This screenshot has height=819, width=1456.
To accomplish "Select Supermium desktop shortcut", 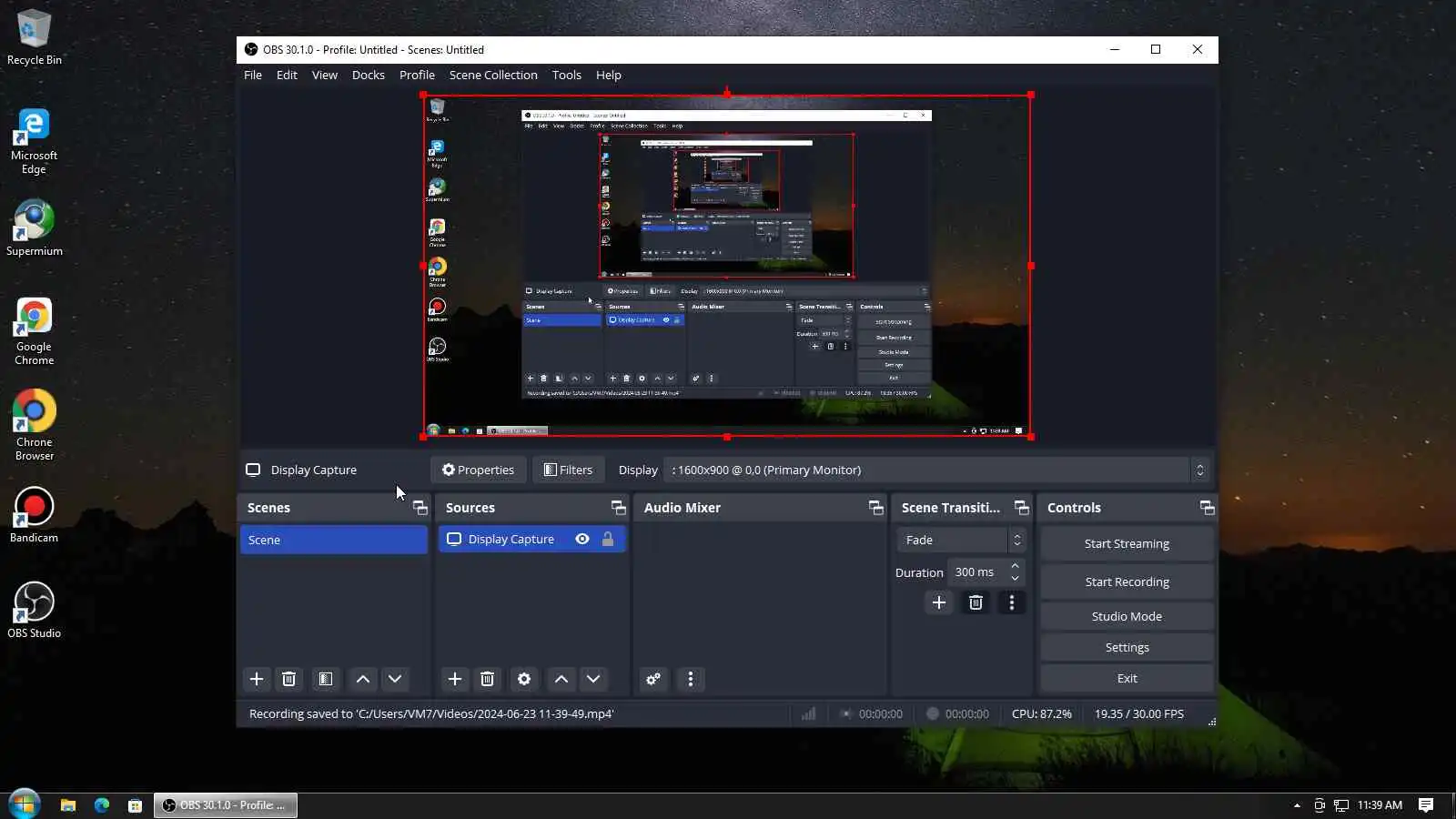I will (x=34, y=228).
